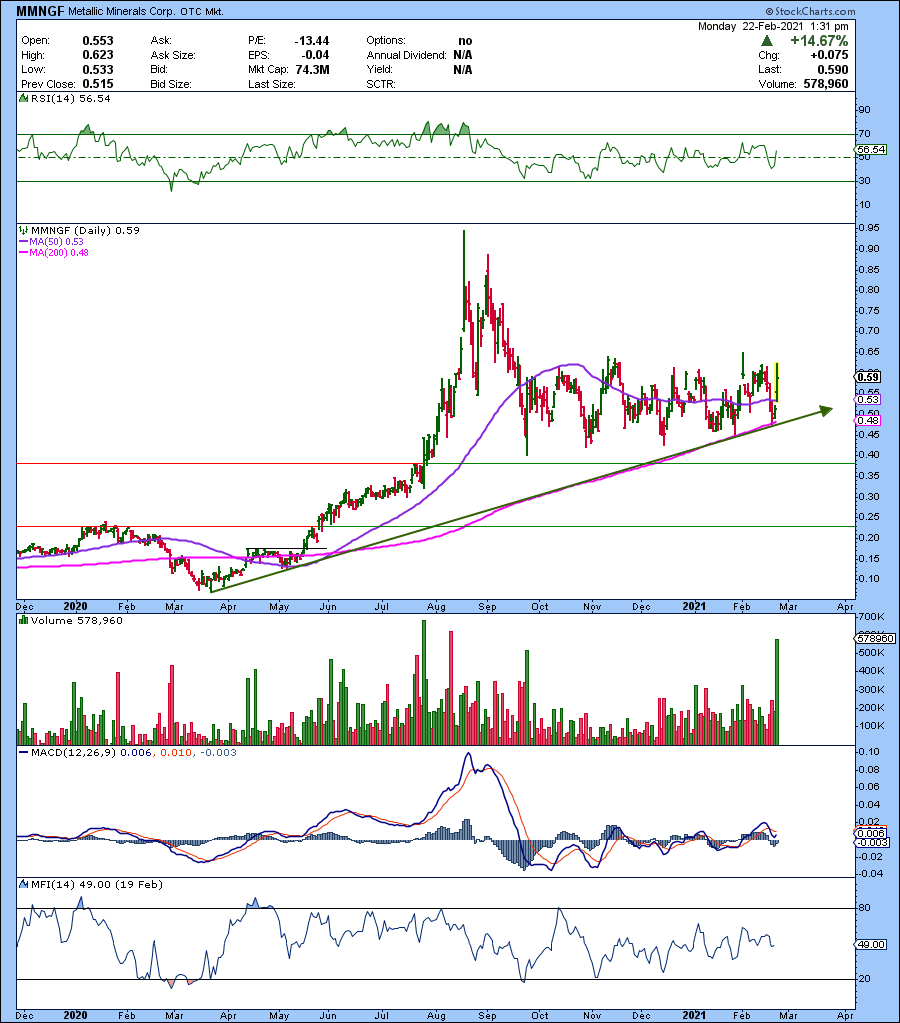Click the 2021 label on bottom MFI axis

click(694, 1015)
